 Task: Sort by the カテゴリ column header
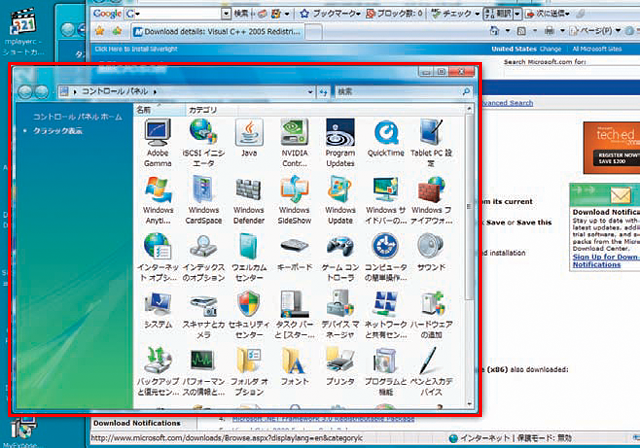click(x=211, y=110)
